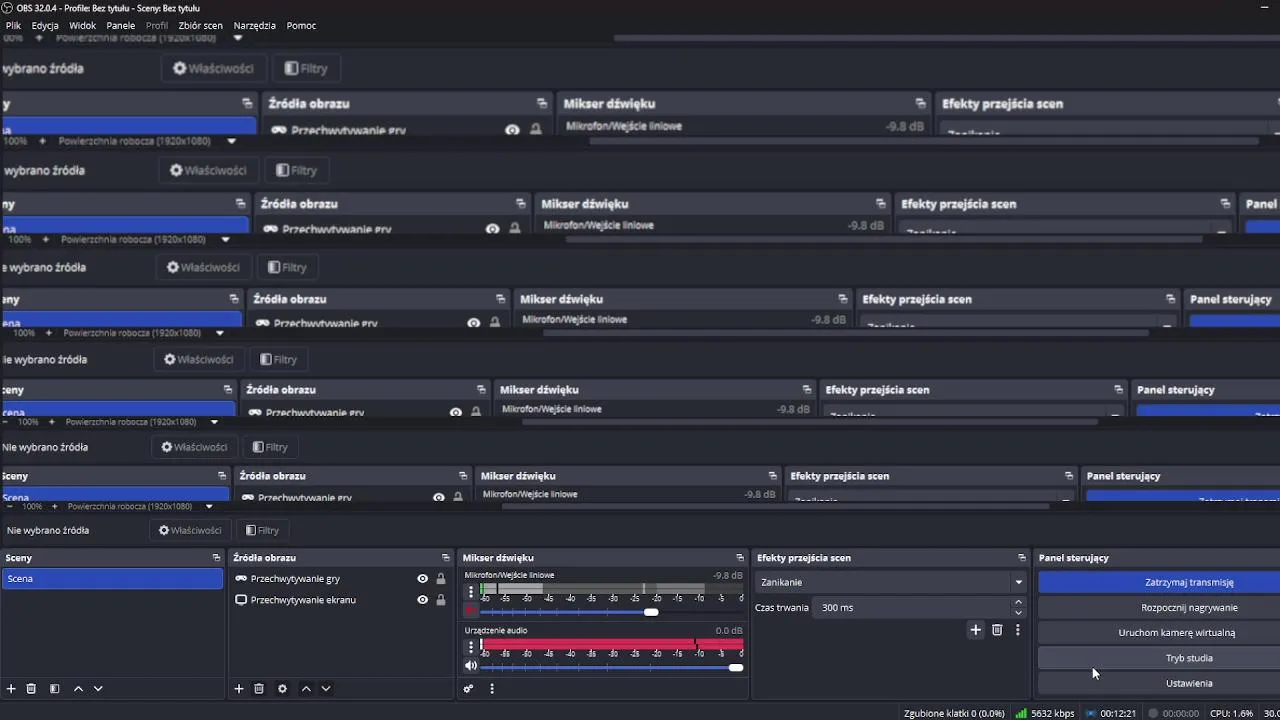Move selected source down in list
The width and height of the screenshot is (1280, 720).
pos(326,689)
